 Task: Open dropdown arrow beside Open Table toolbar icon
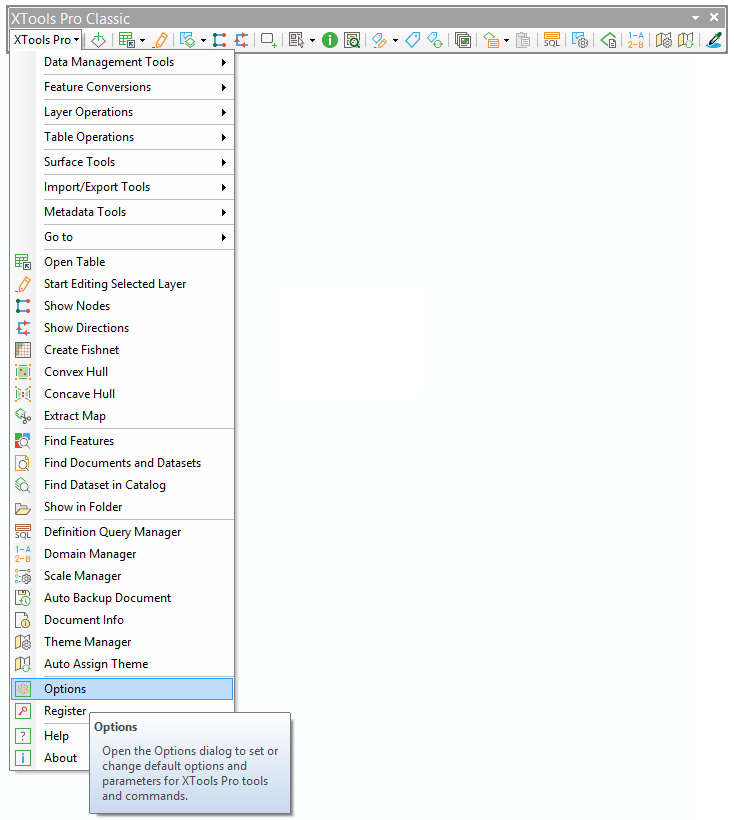(142, 40)
